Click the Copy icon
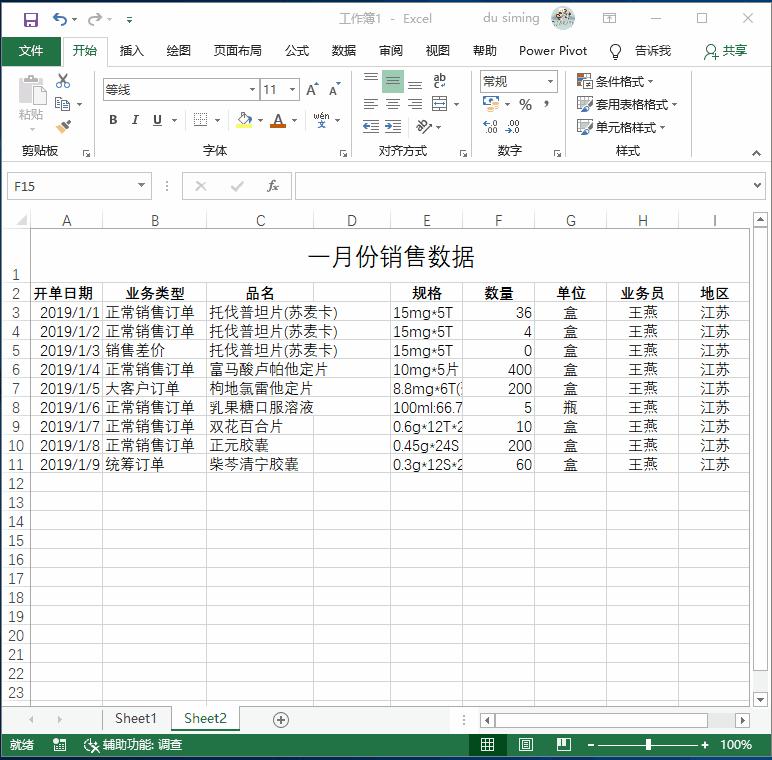This screenshot has width=772, height=760. (63, 104)
